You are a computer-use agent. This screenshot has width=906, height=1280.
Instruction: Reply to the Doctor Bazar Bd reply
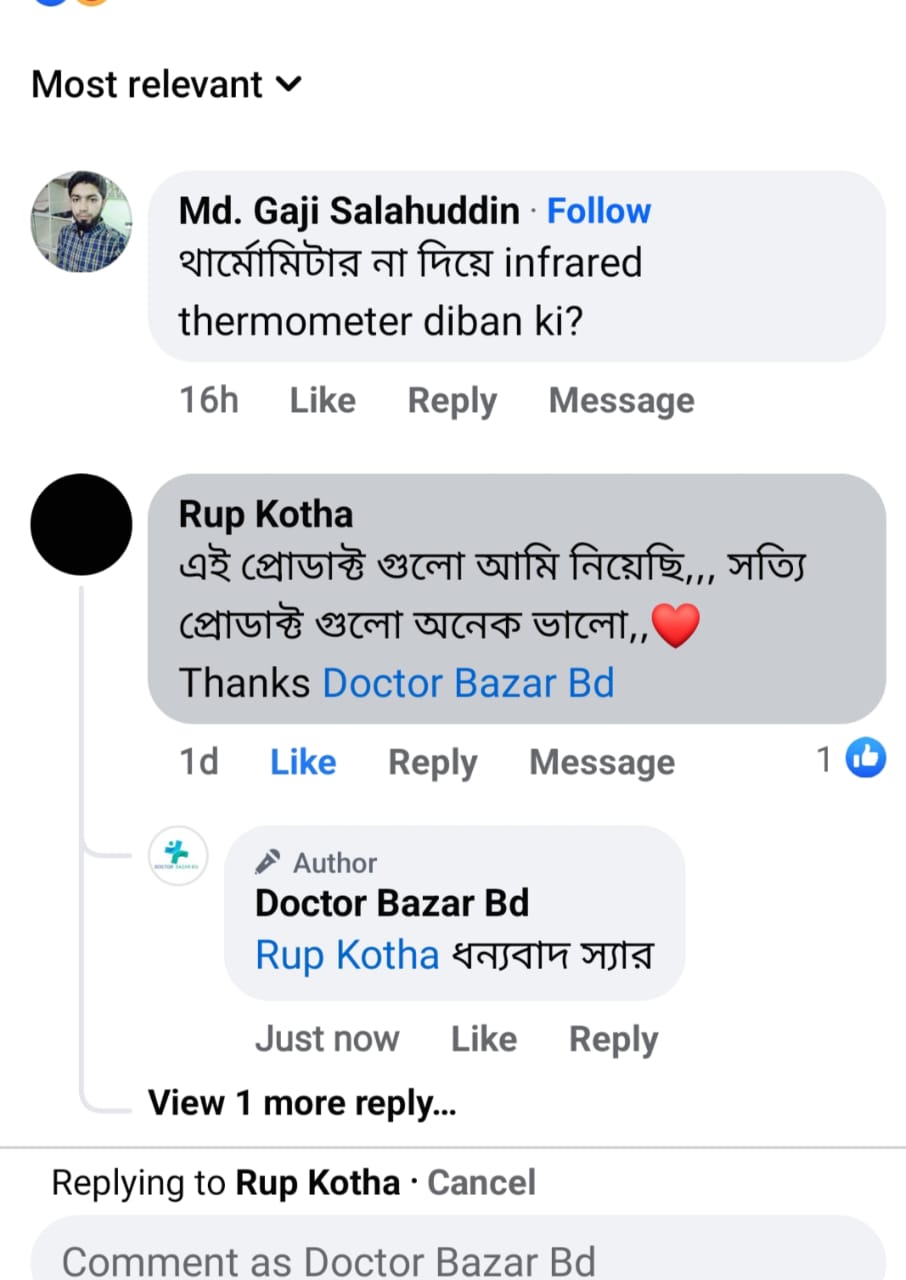pyautogui.click(x=613, y=1040)
